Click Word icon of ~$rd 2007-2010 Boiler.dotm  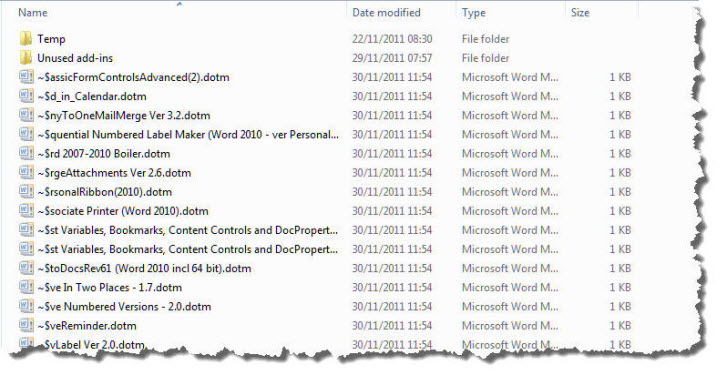26,153
